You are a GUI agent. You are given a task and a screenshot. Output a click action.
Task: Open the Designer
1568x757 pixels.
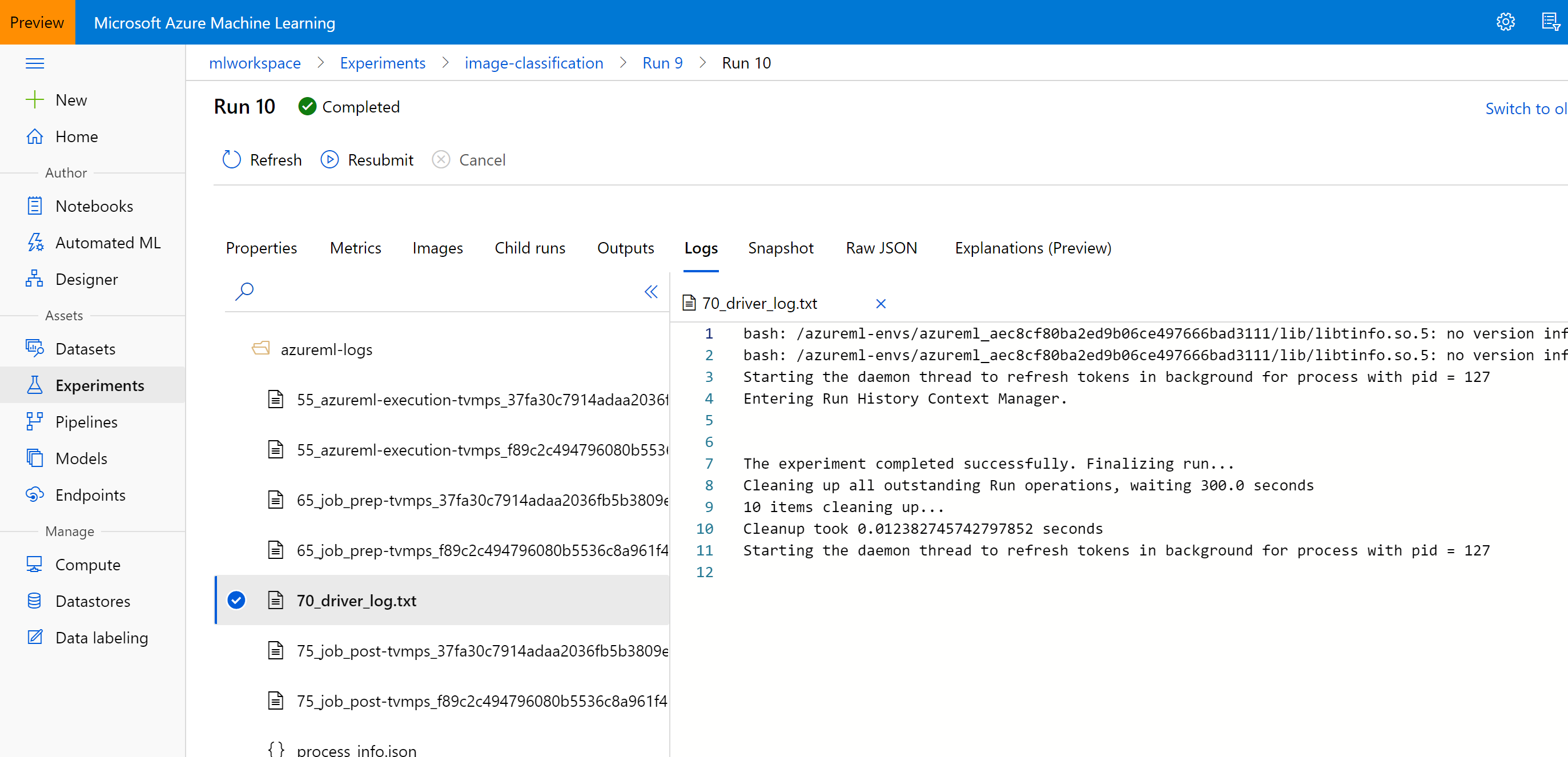pyautogui.click(x=86, y=279)
